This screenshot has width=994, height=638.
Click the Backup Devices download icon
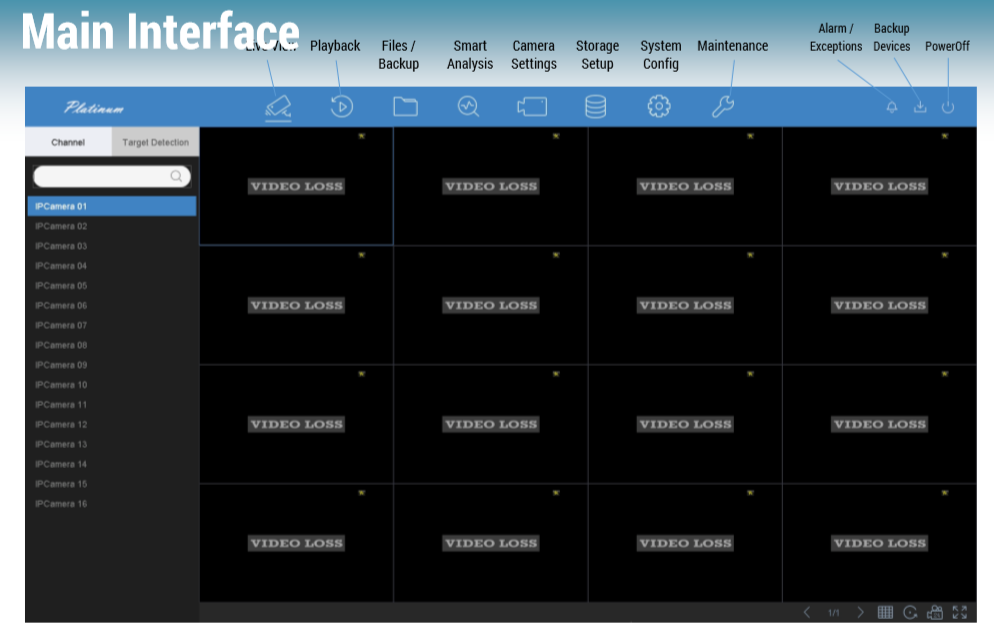[x=920, y=107]
